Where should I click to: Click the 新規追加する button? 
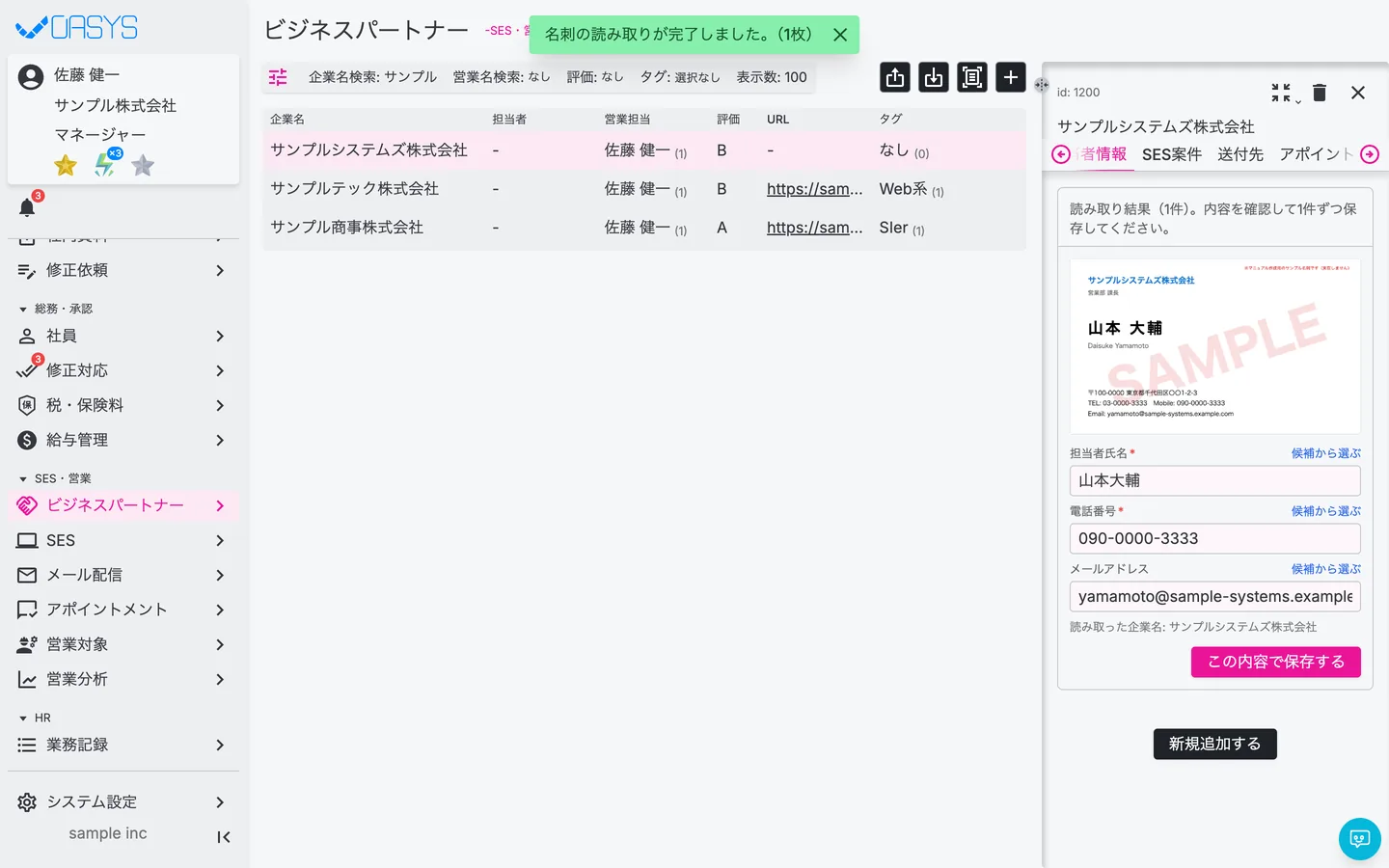[1215, 744]
